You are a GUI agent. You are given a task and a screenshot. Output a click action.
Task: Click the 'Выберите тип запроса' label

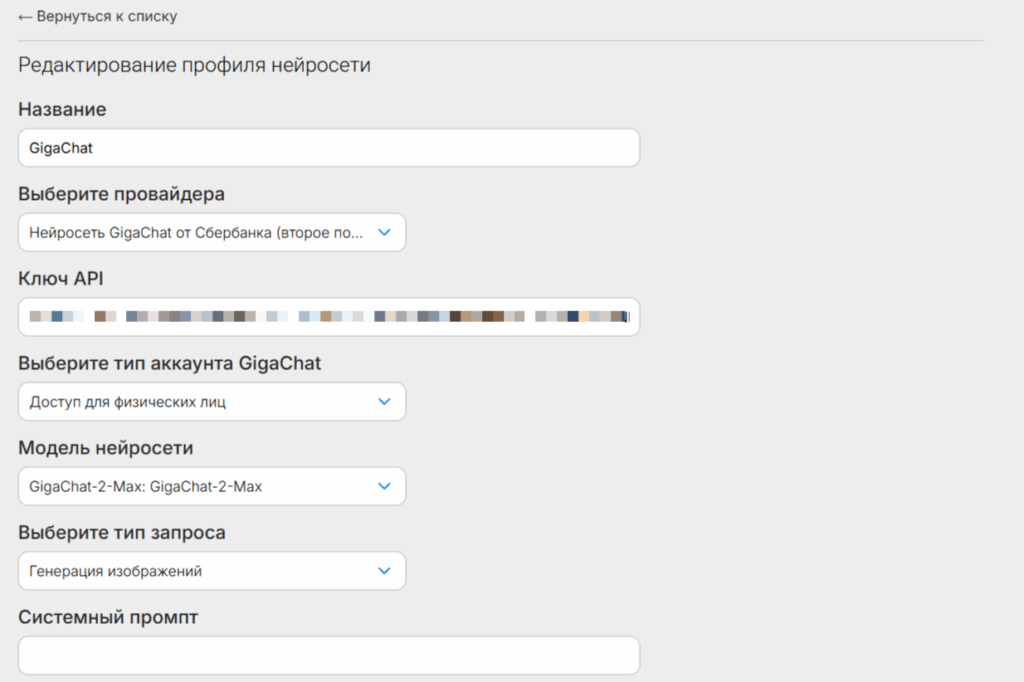tap(122, 533)
